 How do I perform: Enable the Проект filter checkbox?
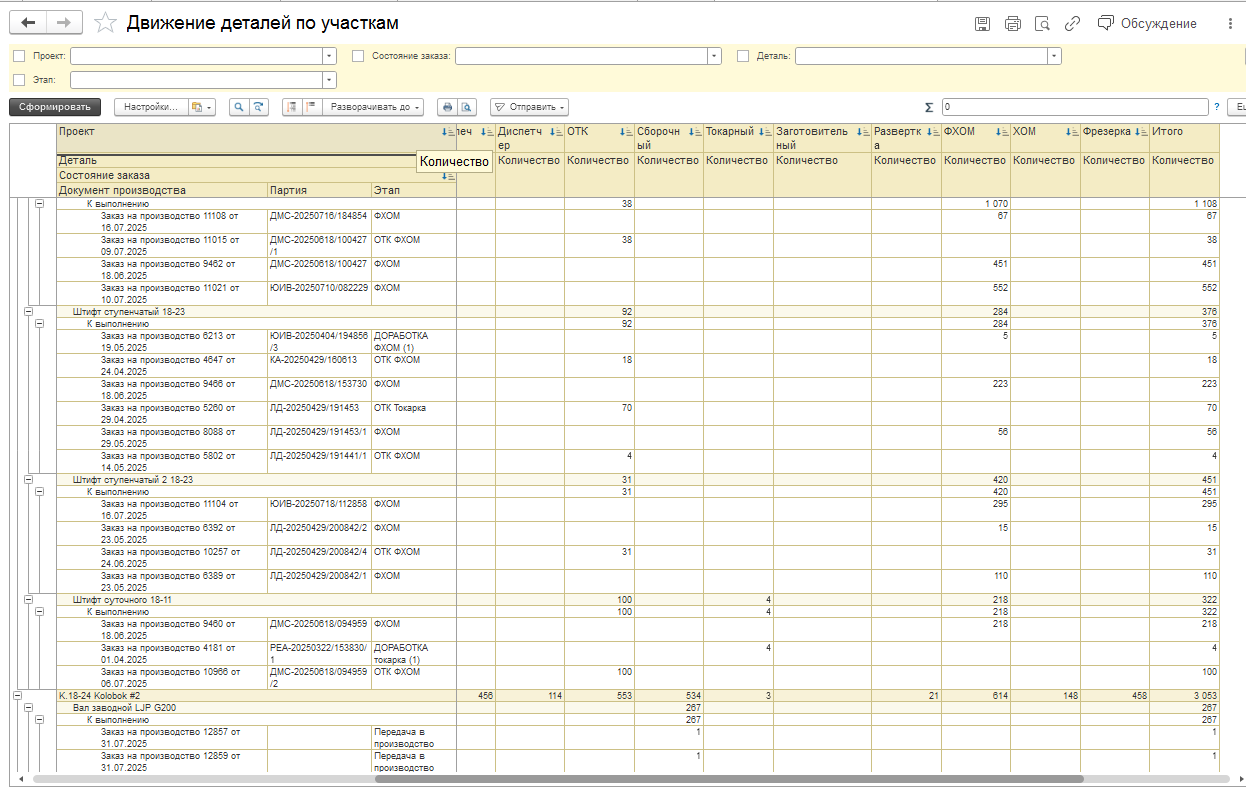(x=19, y=56)
